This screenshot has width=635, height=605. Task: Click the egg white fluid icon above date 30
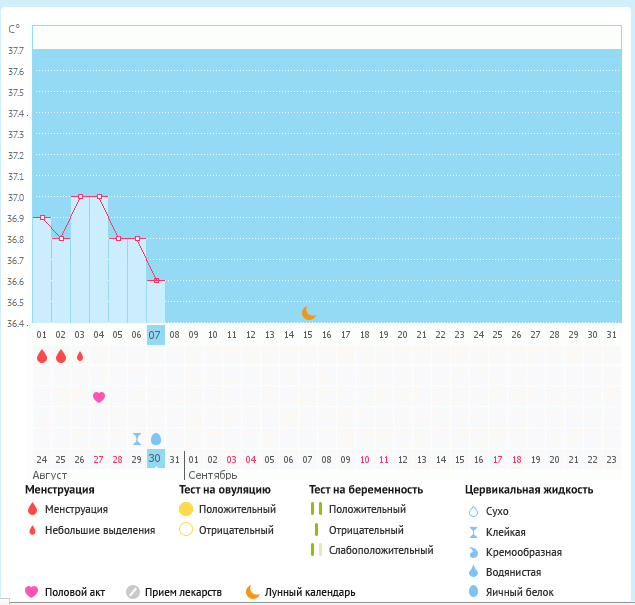155,438
